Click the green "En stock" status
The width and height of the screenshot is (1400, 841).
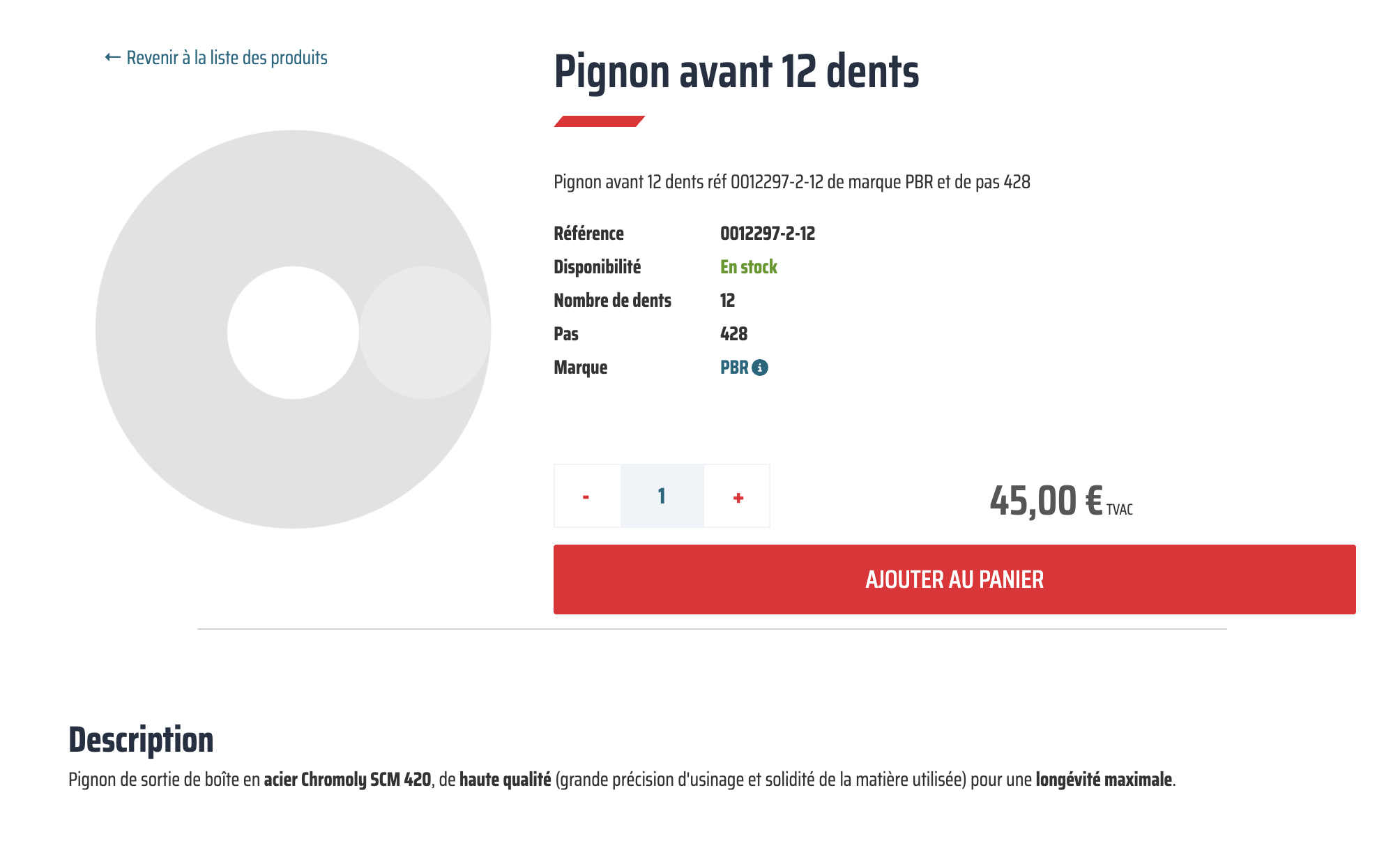[748, 267]
